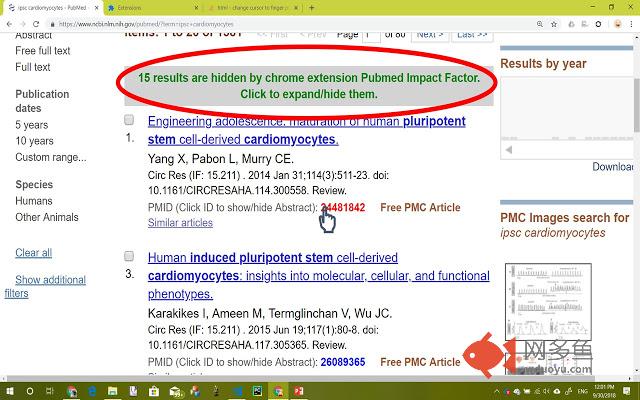Click the Clear all filters link
Image resolution: width=640 pixels, height=400 pixels.
[x=33, y=253]
